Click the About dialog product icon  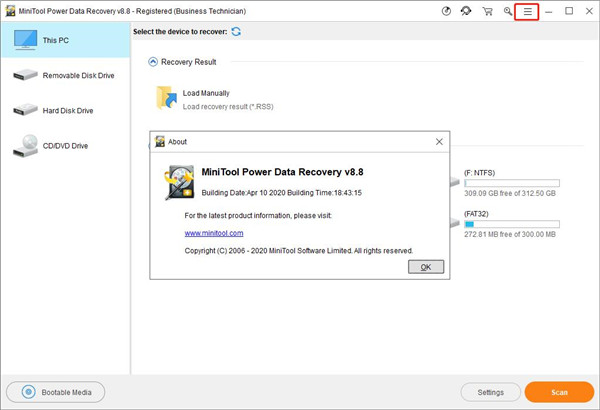pos(179,182)
